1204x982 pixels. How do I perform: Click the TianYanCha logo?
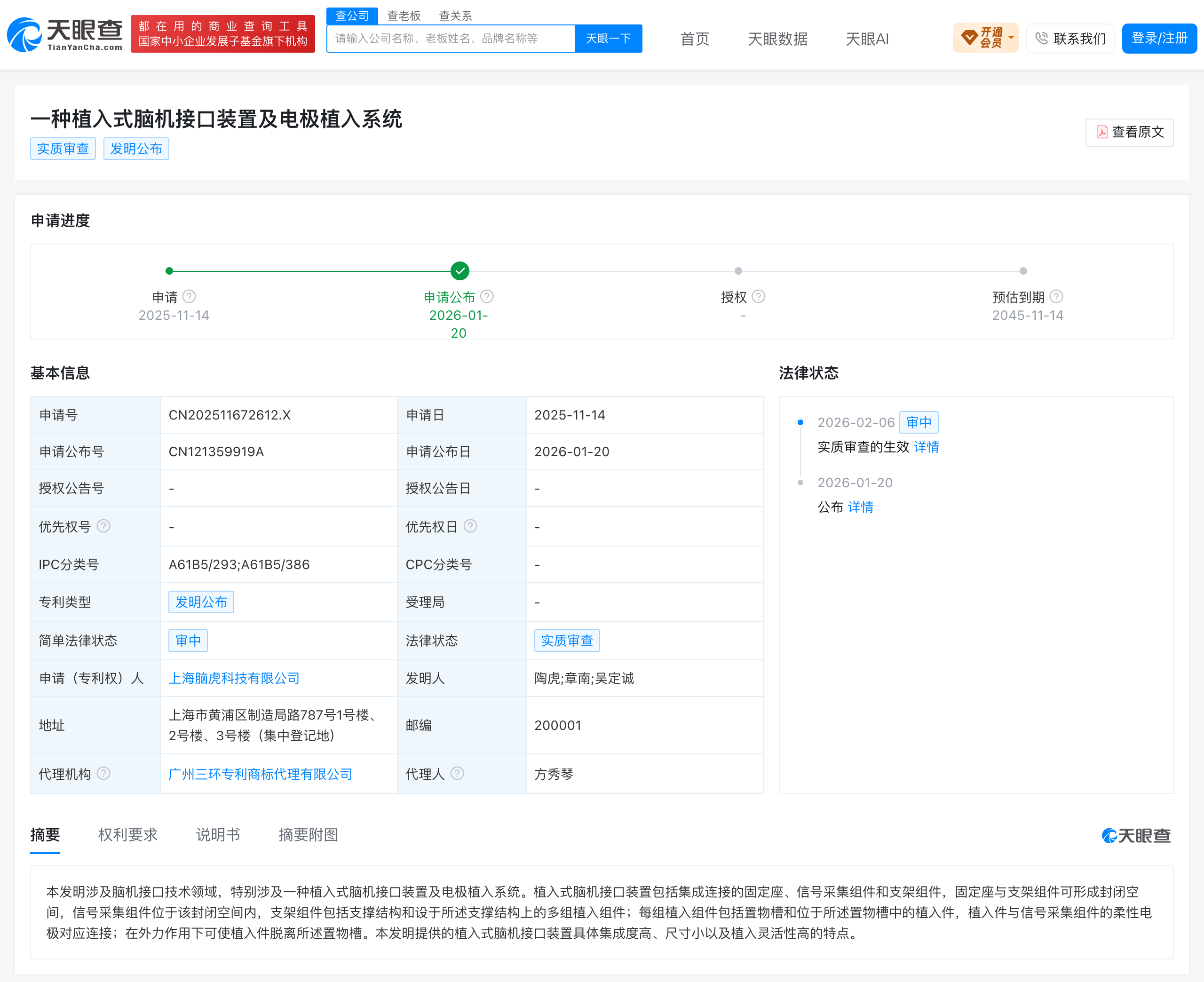(64, 34)
